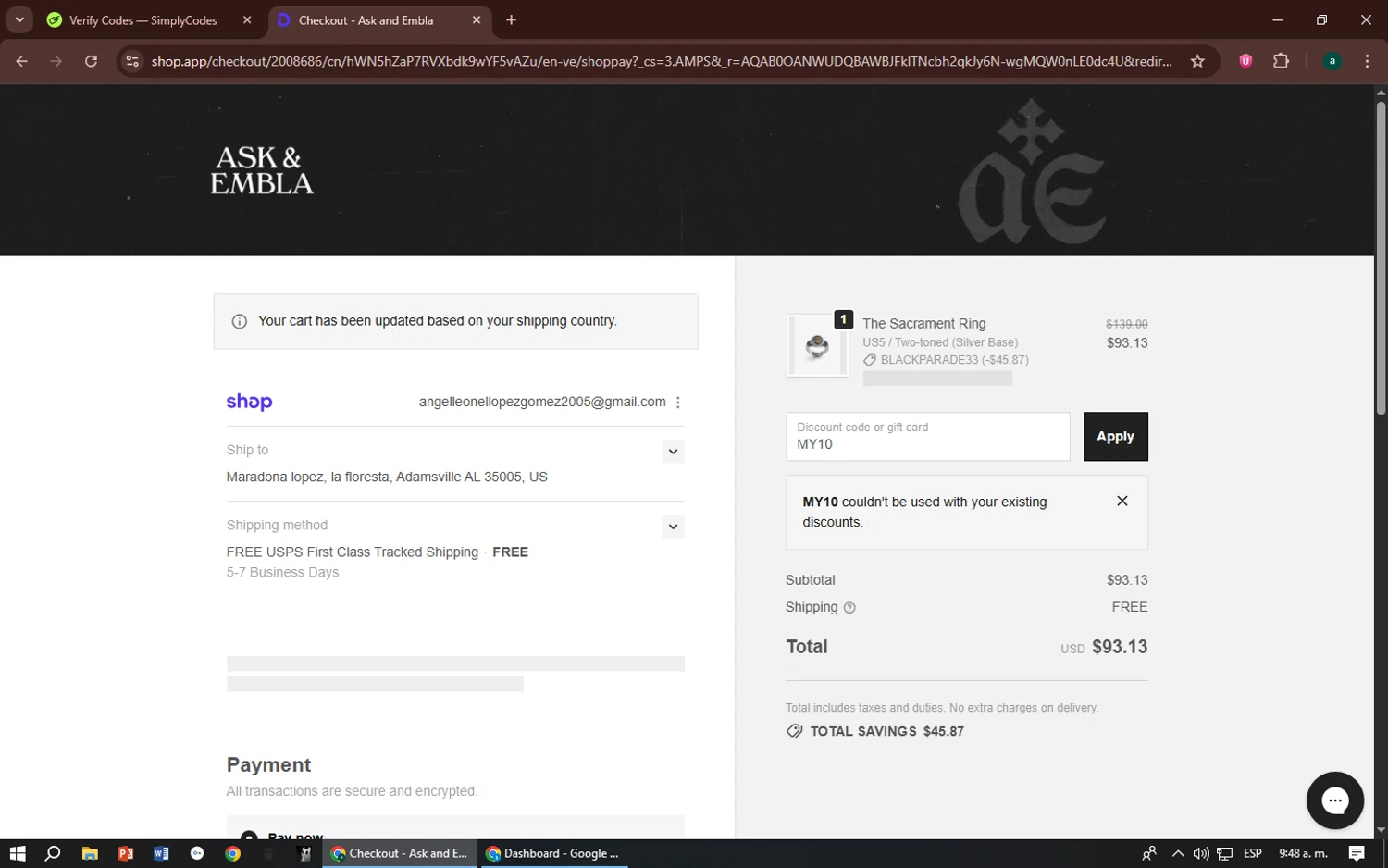Screen dimensions: 1388x868
Task: Reload the checkout page
Action: [x=91, y=61]
